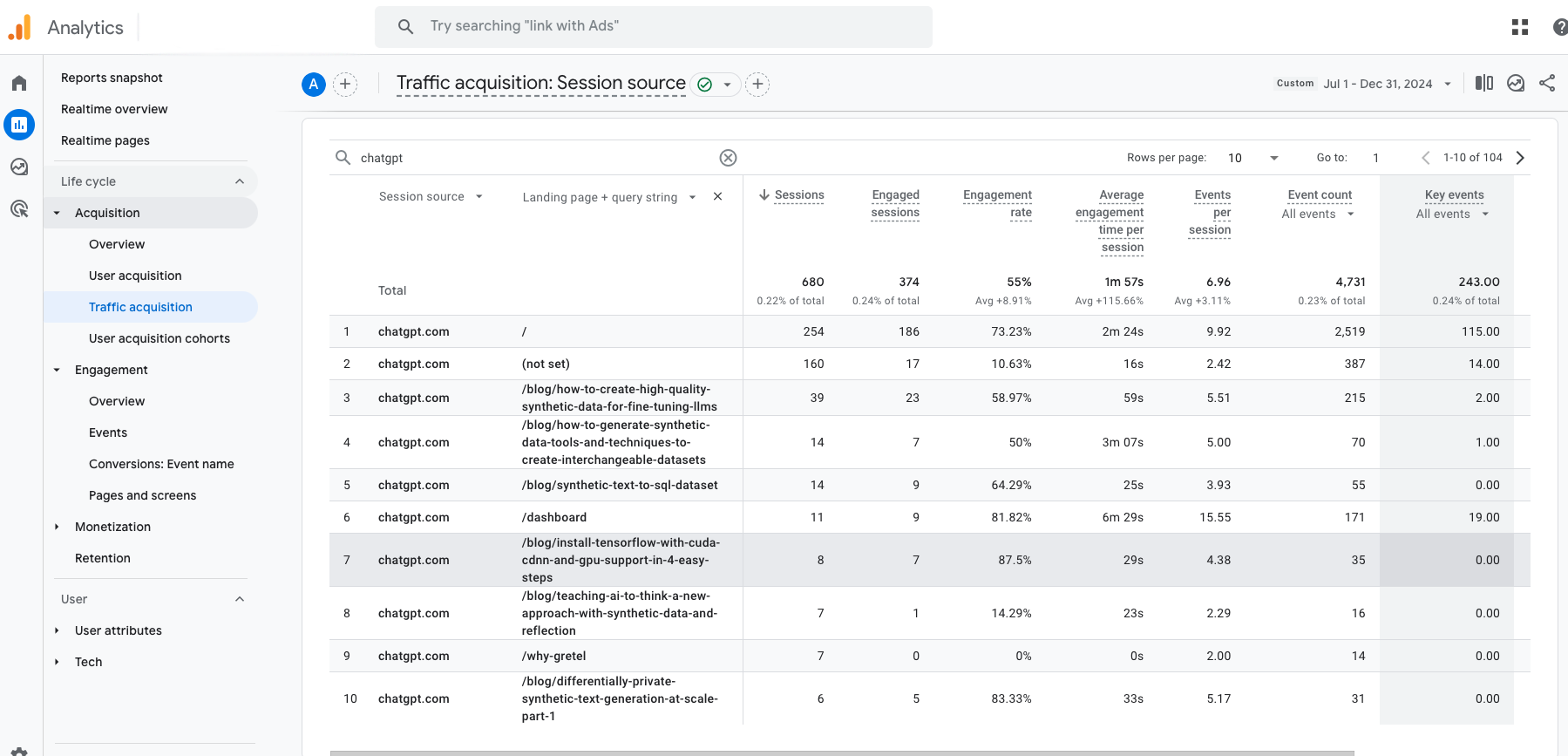Click the table search magnifier icon

343,158
